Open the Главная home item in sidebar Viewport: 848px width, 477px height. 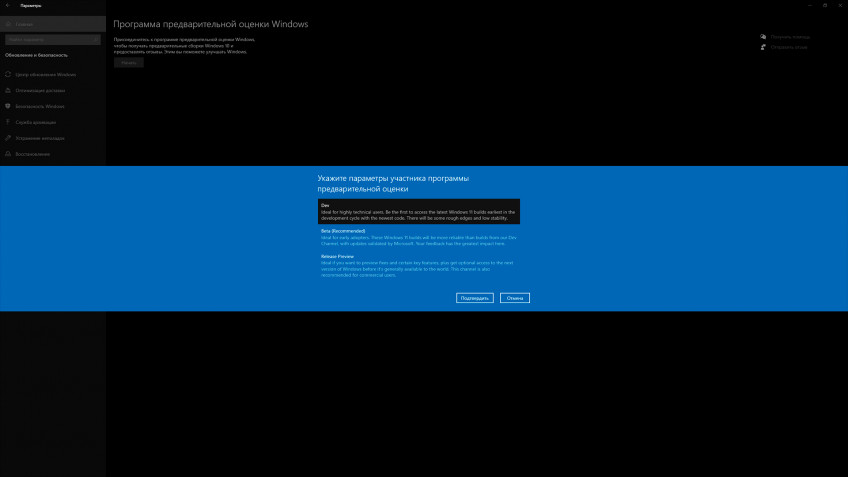(53, 24)
